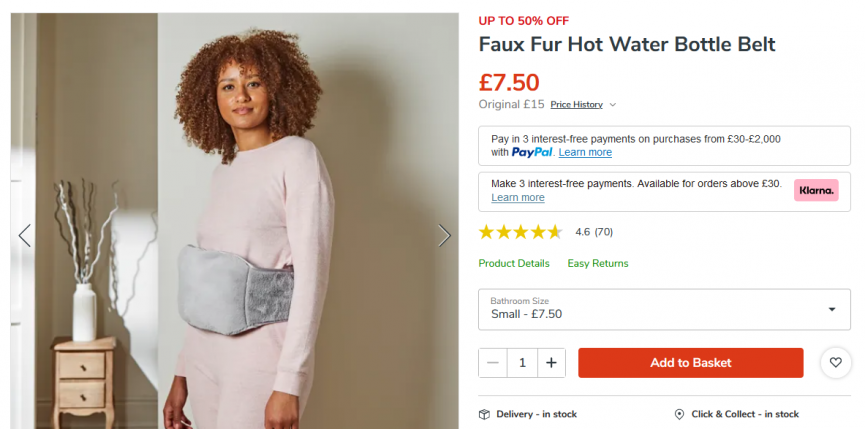Open the Easy Returns section
Image resolution: width=865 pixels, height=429 pixels.
click(598, 264)
